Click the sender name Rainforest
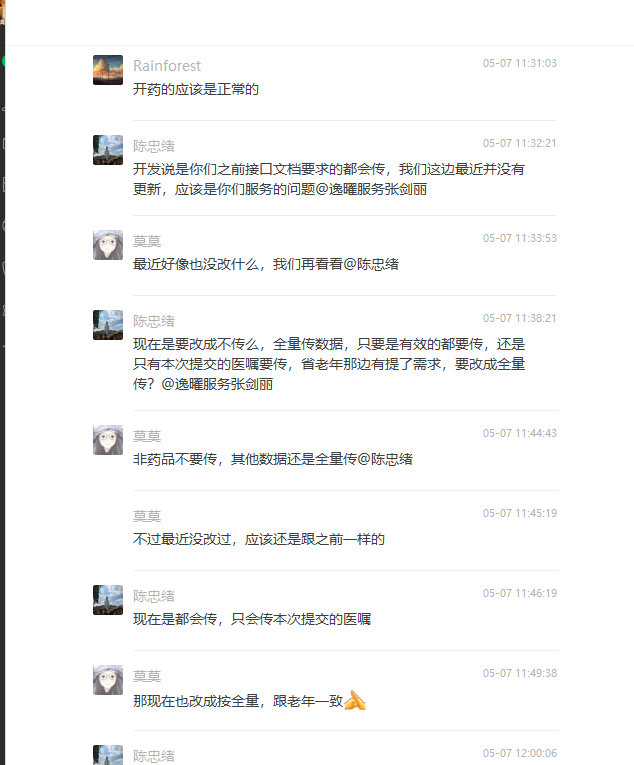634x765 pixels. click(x=167, y=65)
